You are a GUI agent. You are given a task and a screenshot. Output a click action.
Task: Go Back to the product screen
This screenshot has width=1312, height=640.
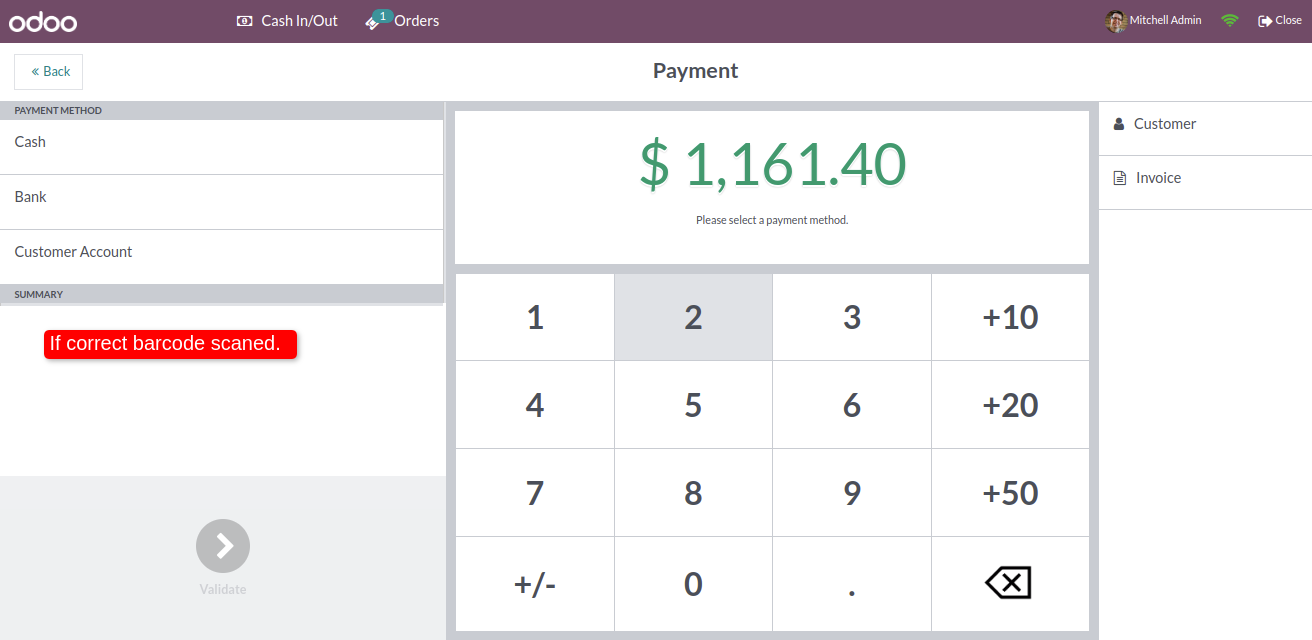point(49,72)
